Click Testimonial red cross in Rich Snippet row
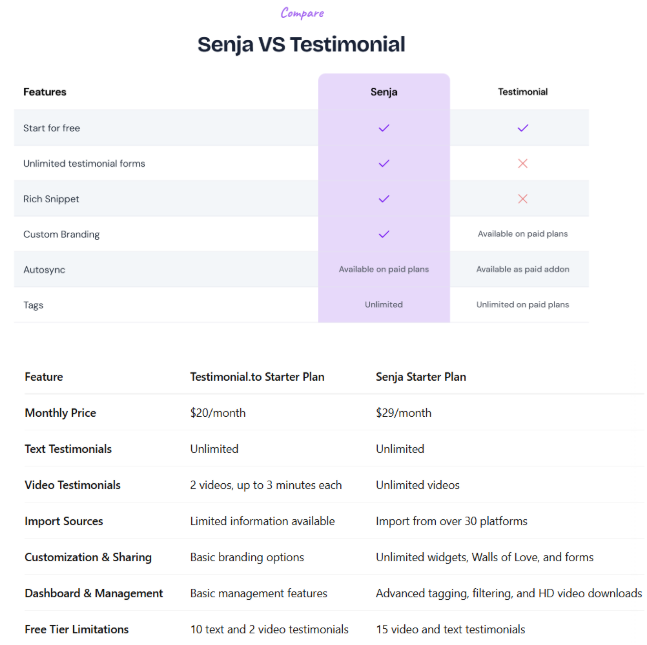 523,199
